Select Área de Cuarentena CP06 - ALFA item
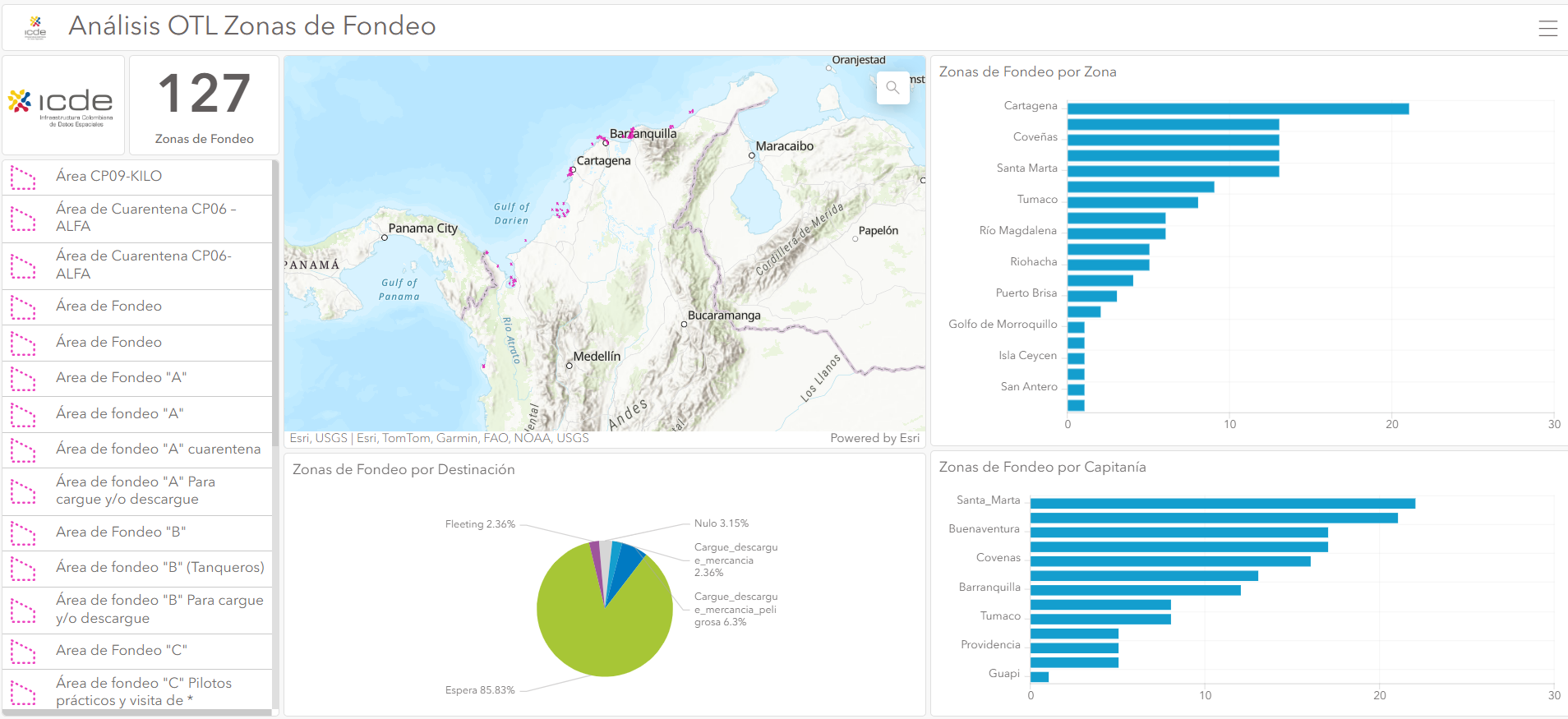The image size is (1568, 719). (x=146, y=218)
